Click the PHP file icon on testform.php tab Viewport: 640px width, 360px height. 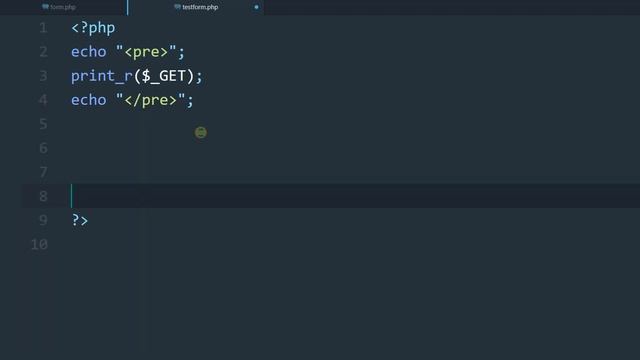[177, 7]
